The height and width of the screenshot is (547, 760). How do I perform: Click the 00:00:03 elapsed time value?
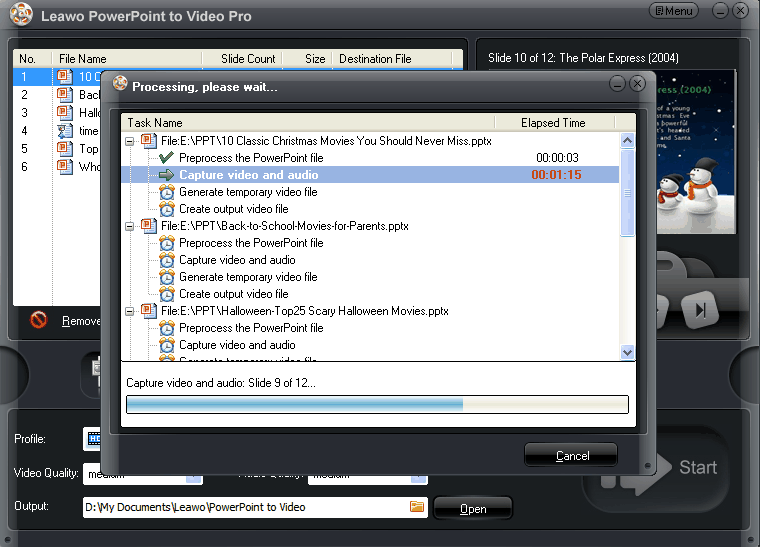pos(557,158)
